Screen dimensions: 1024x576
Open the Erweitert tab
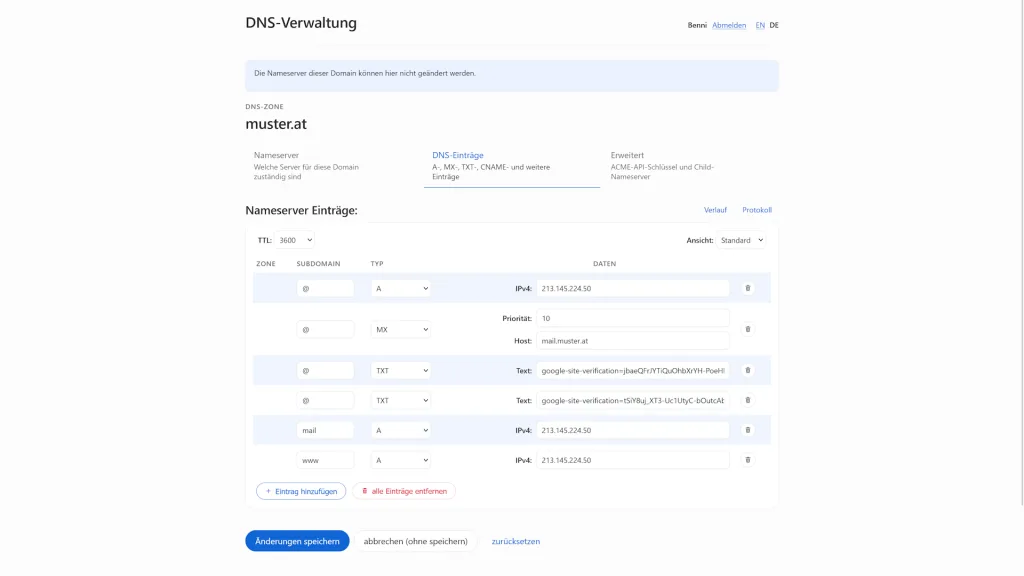pos(690,166)
